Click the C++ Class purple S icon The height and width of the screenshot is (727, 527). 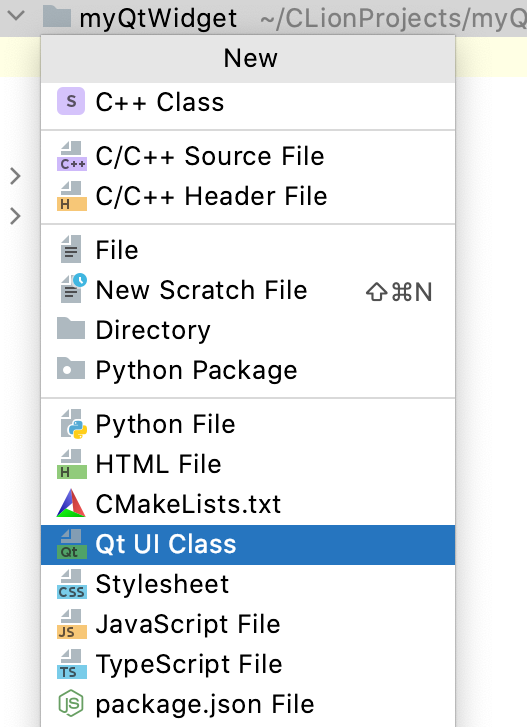point(71,102)
